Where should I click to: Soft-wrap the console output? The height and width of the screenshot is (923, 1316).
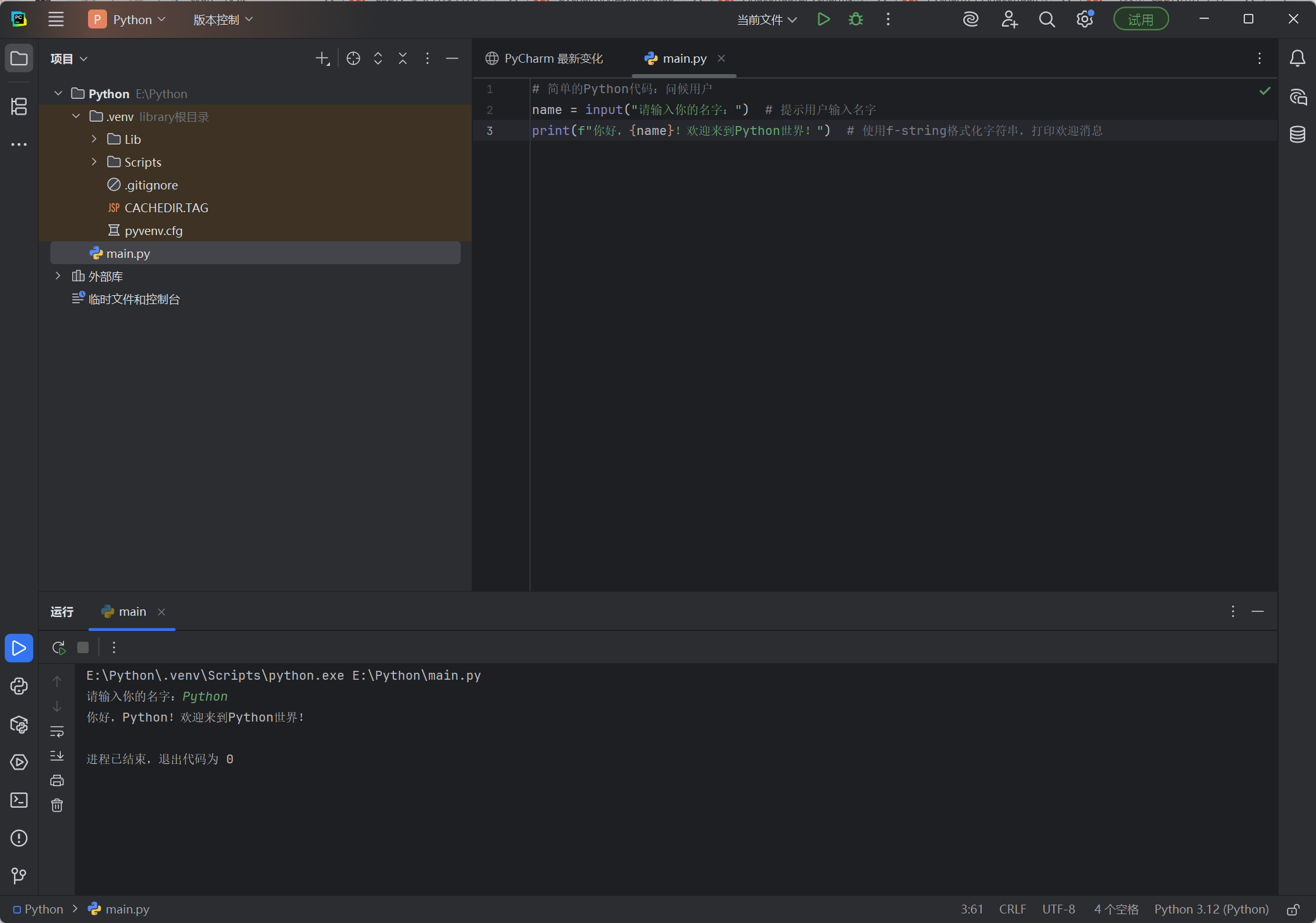58,732
